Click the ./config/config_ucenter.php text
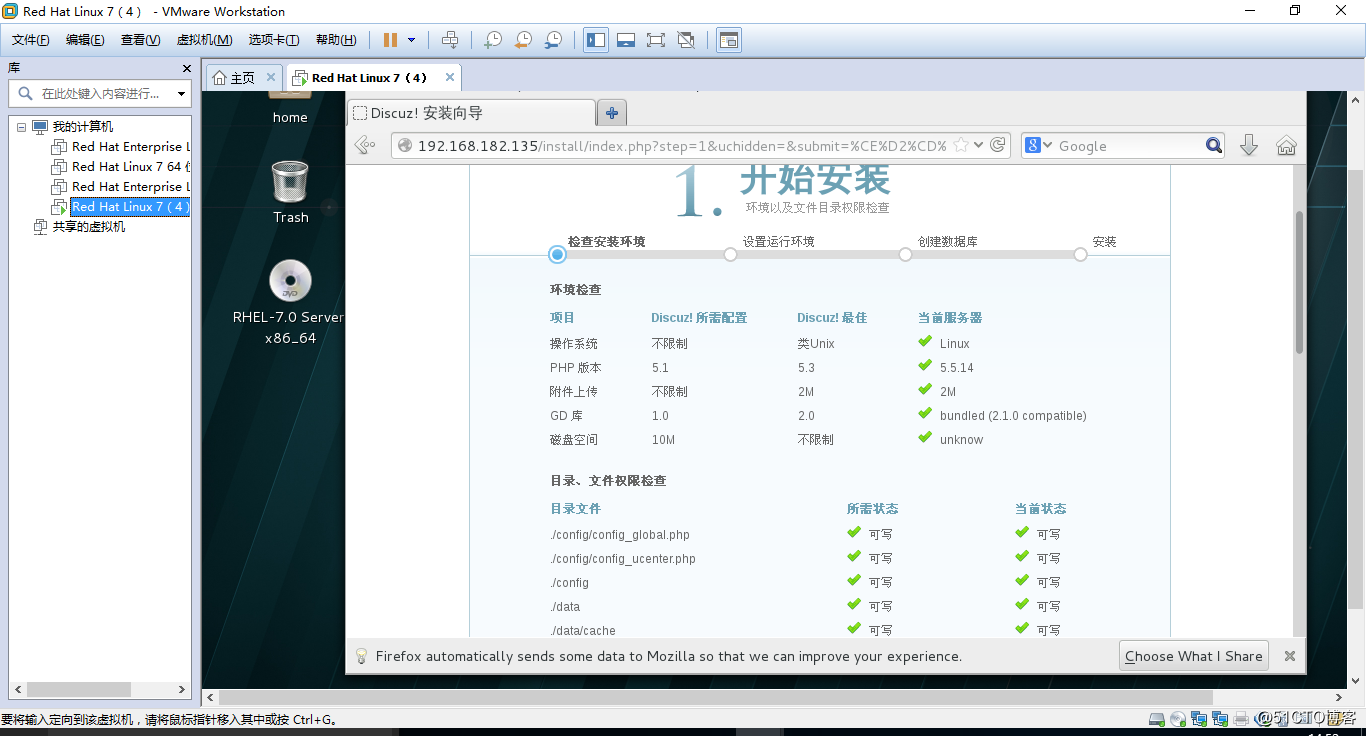1366x736 pixels. pos(623,559)
